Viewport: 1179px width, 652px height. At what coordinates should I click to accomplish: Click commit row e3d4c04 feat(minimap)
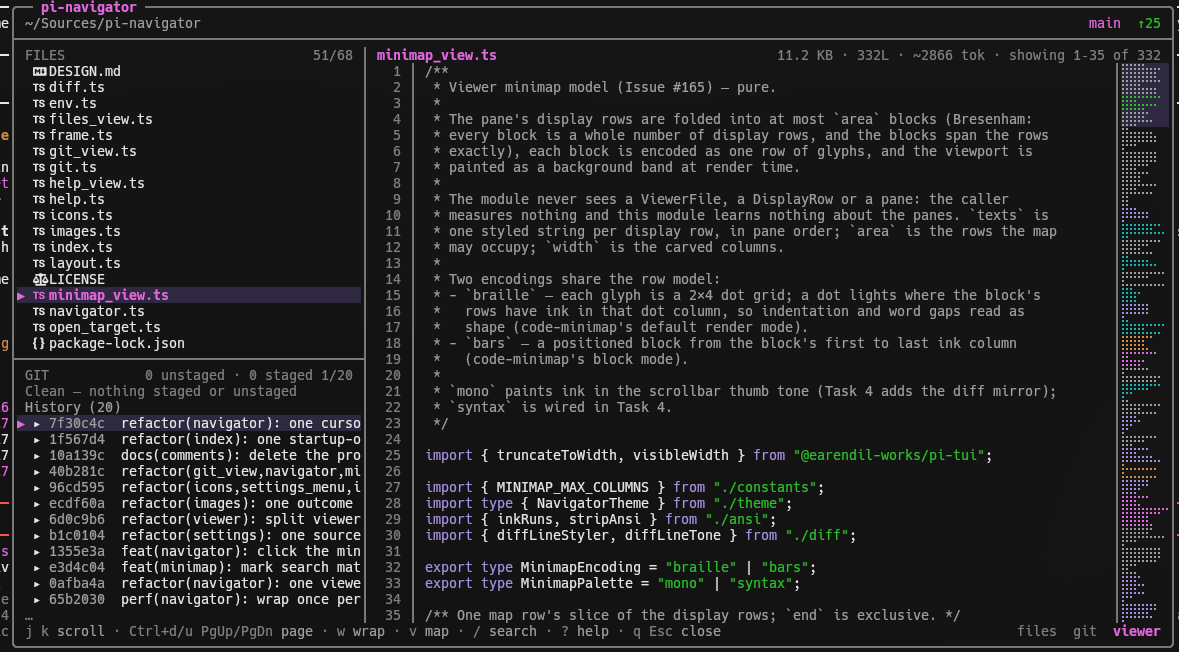(189, 568)
